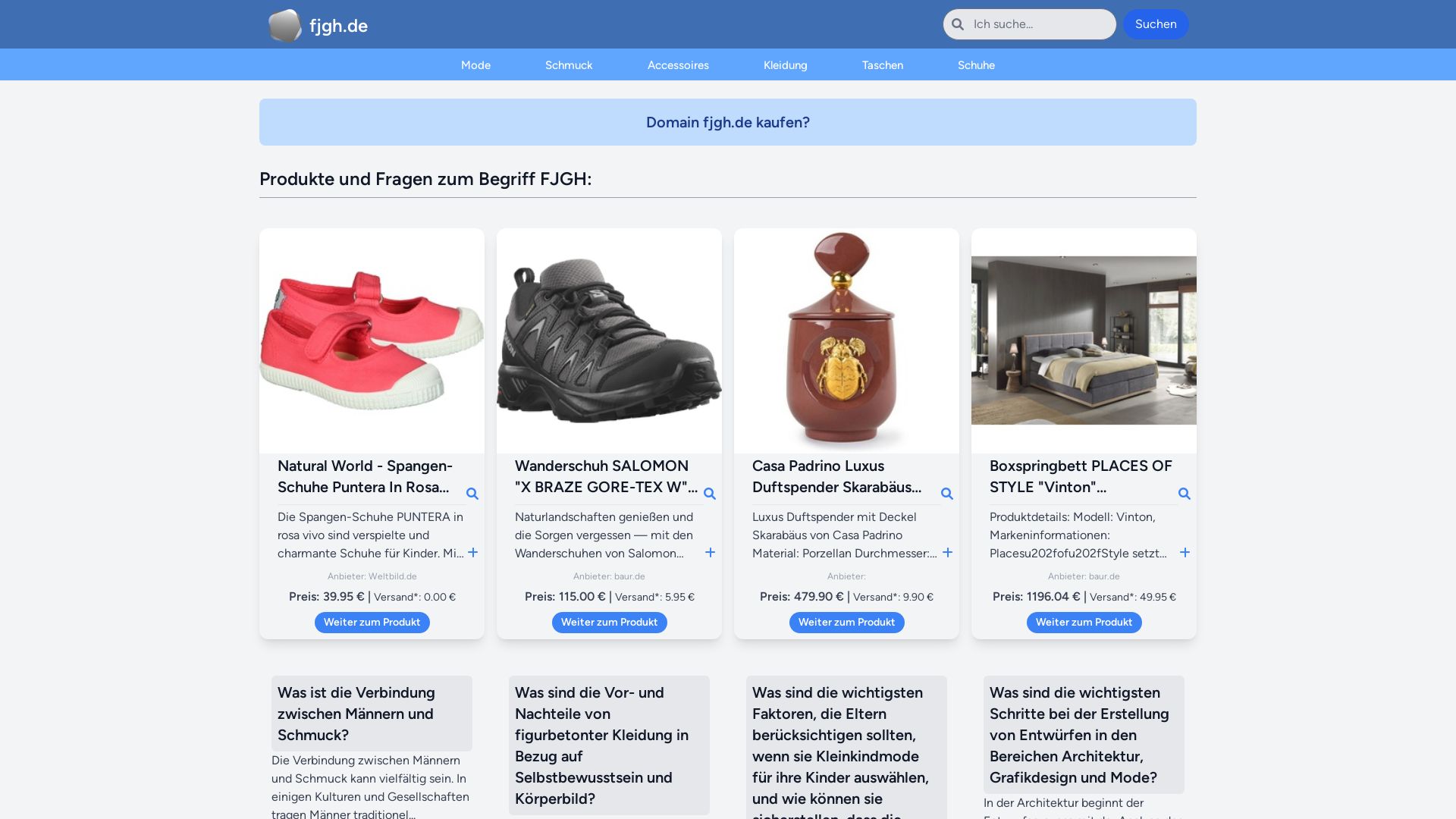
Task: Click magnifier icon on Natural World Spangen-Schuhe card
Action: 472,494
